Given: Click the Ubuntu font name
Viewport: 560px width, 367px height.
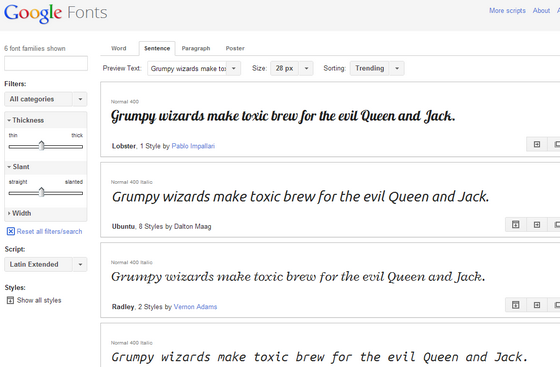Looking at the screenshot, I should (123, 226).
